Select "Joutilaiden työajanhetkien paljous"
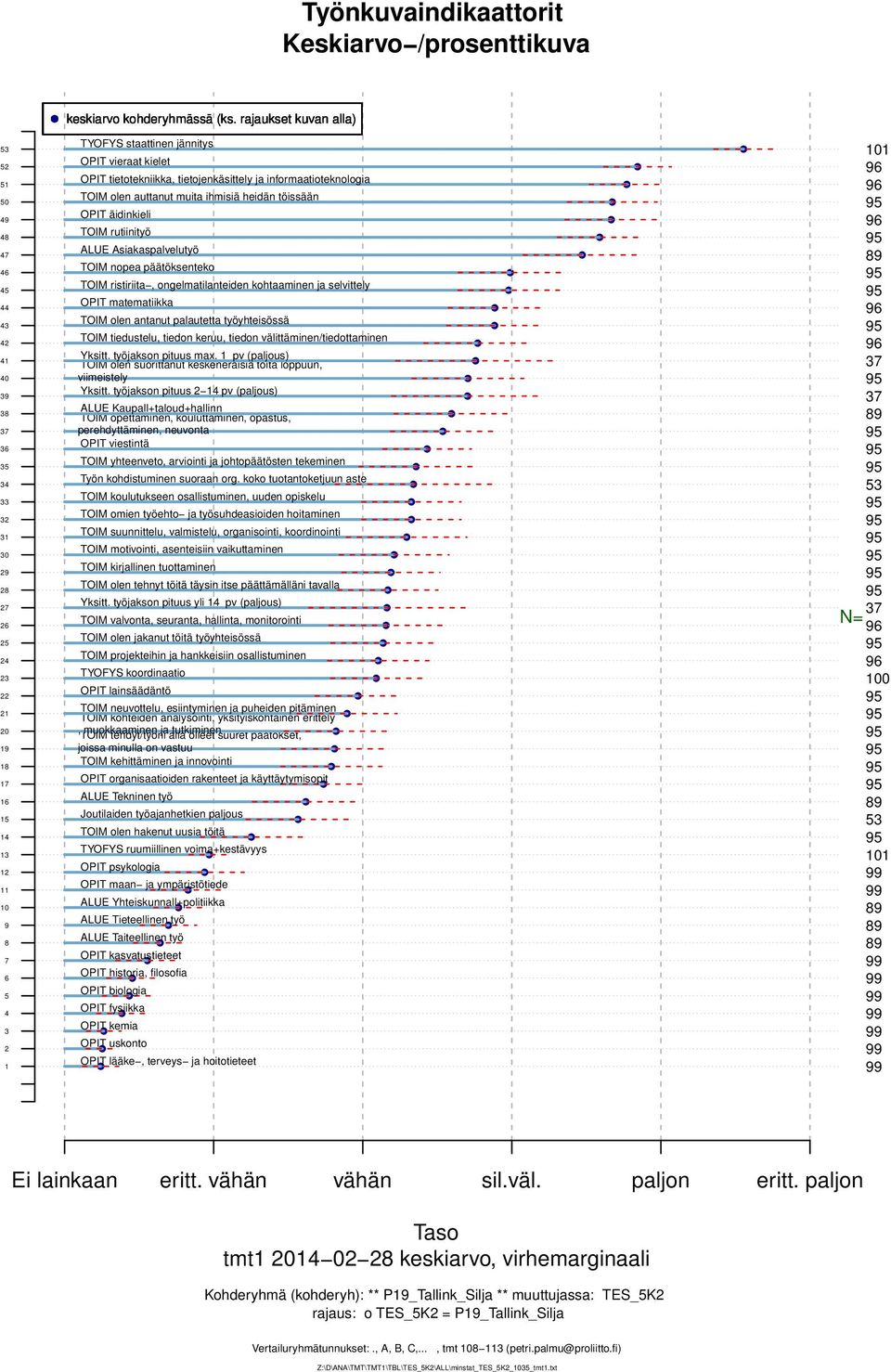Image resolution: width=891 pixels, height=1372 pixels. 161,814
